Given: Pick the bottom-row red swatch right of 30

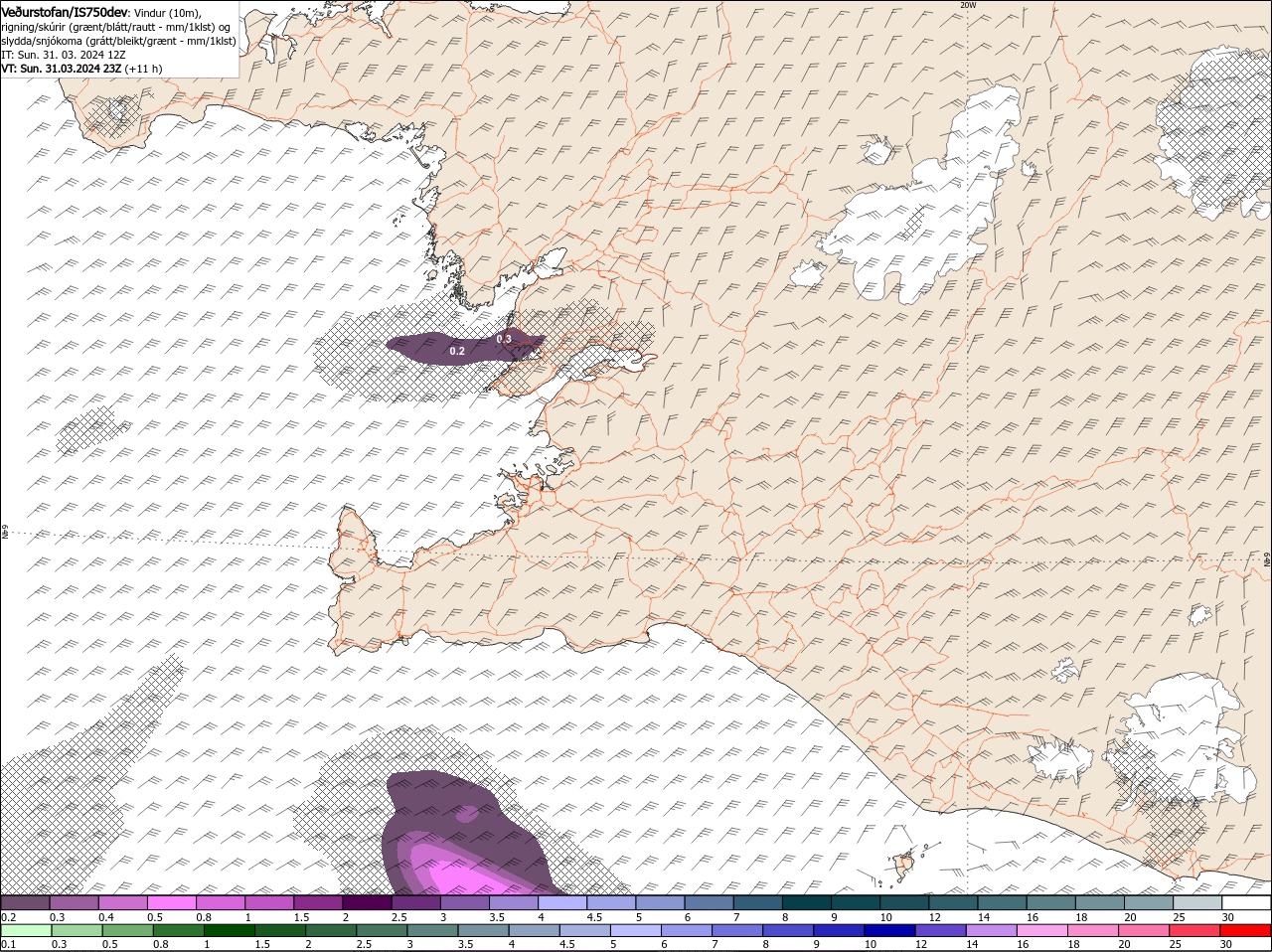Looking at the screenshot, I should tap(1247, 930).
